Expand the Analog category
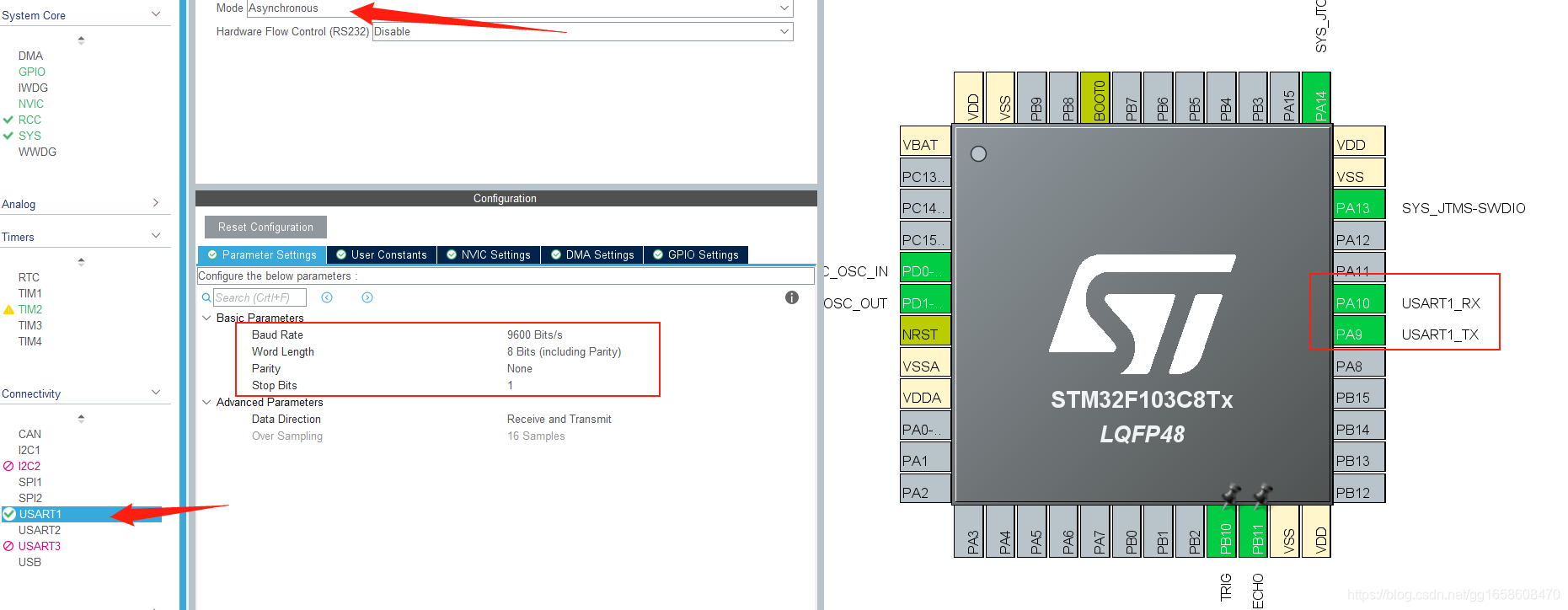Screen dimensions: 1568x610 (x=156, y=203)
